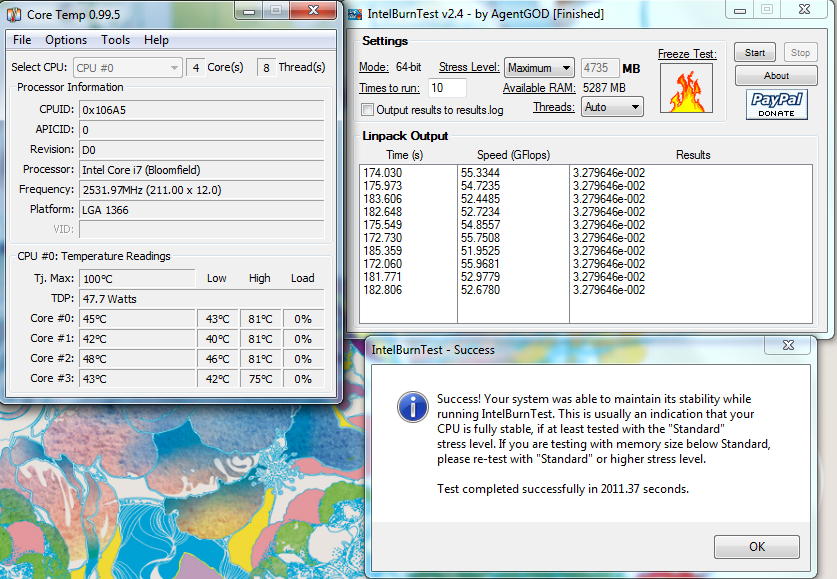837x579 pixels.
Task: Click Core #0 load value 0%
Action: point(303,319)
